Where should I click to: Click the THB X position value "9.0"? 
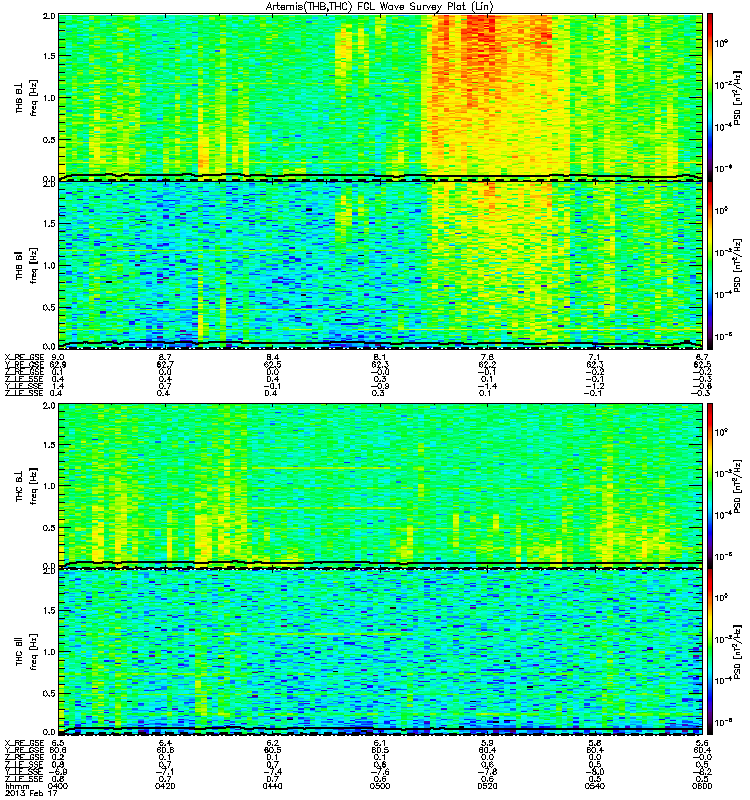tap(58, 357)
